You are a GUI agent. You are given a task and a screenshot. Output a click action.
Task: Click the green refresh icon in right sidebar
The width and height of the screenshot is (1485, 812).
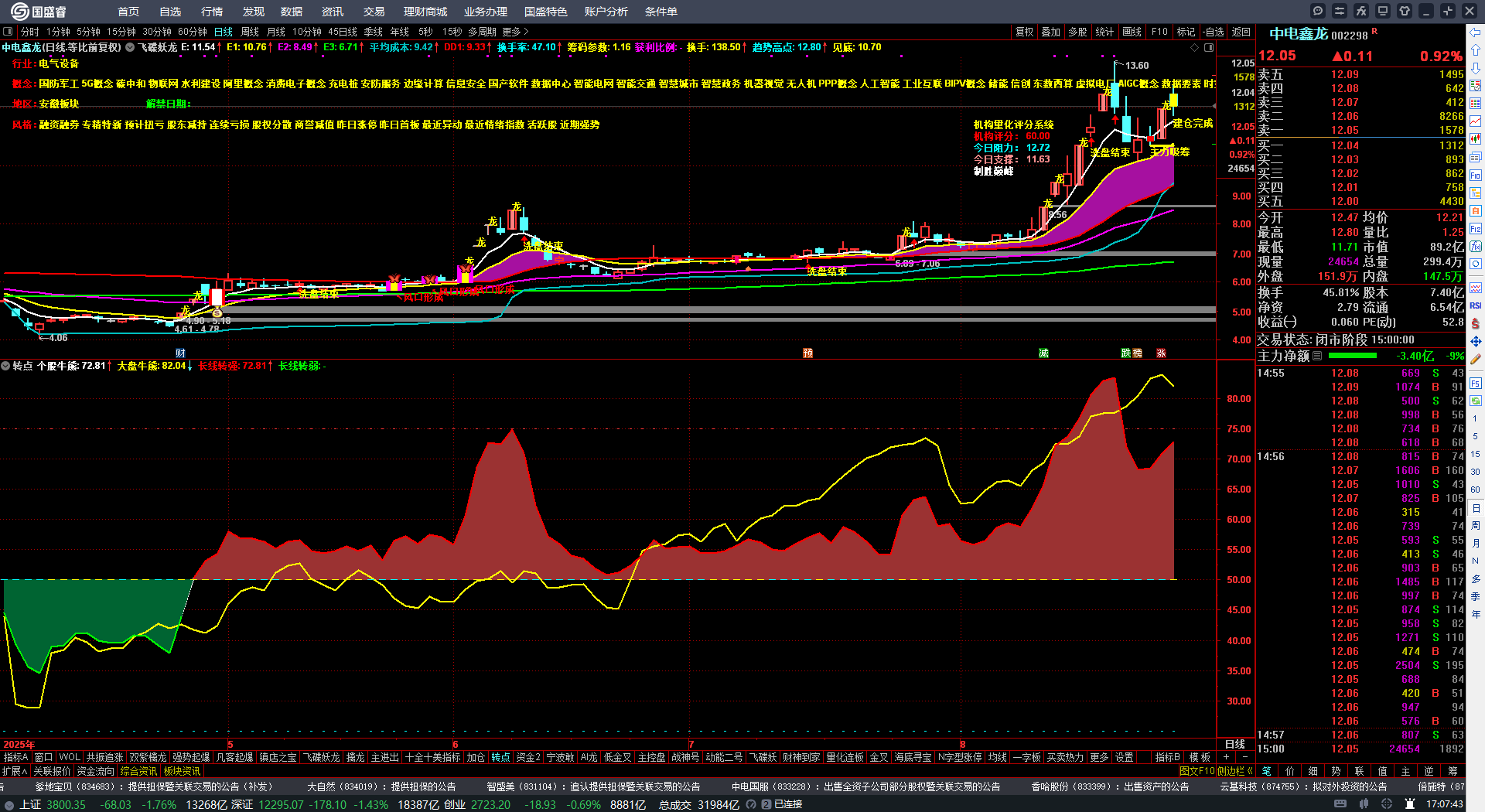tap(1476, 401)
